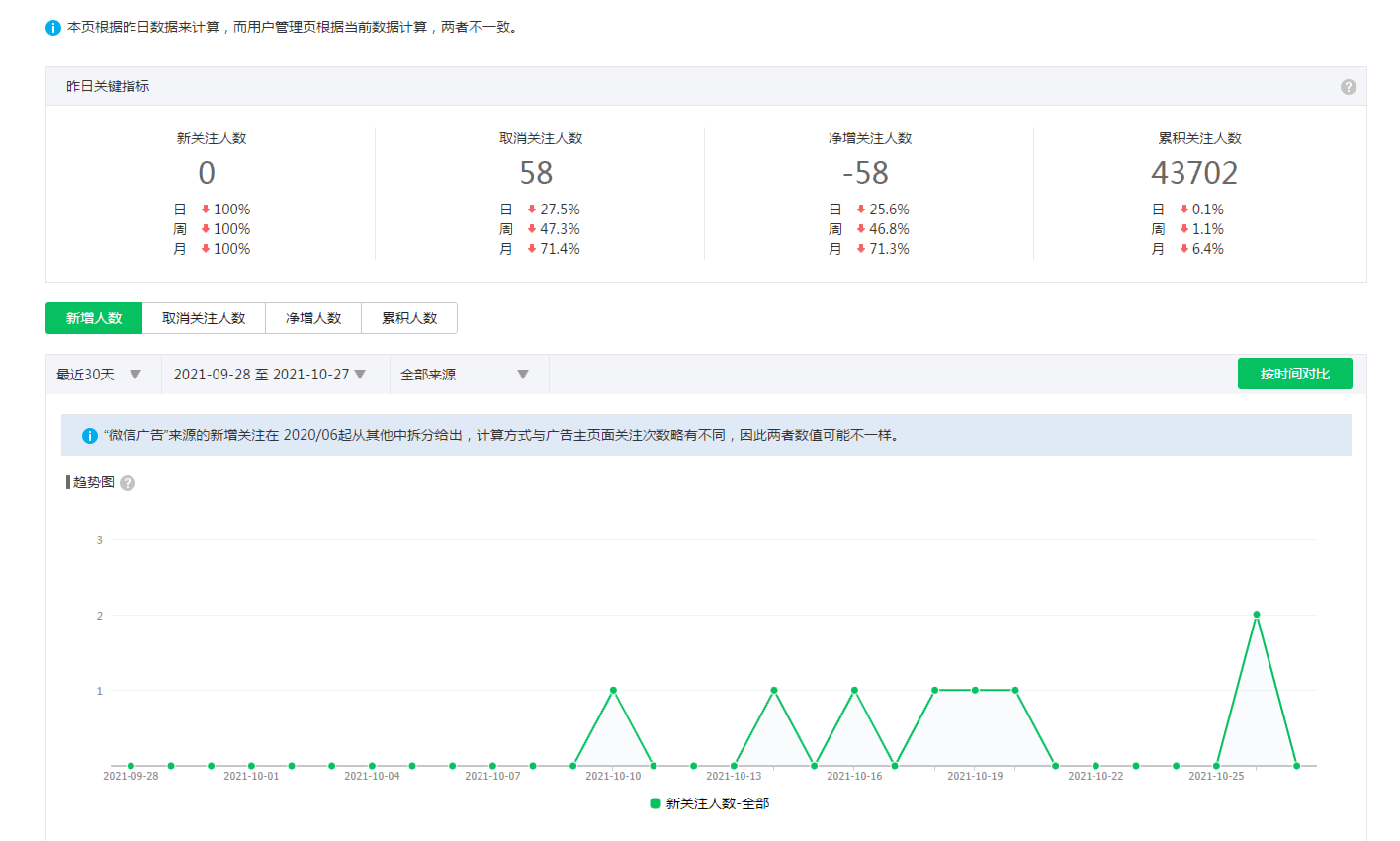
Task: Switch to the 净增人数 tab
Action: [313, 318]
